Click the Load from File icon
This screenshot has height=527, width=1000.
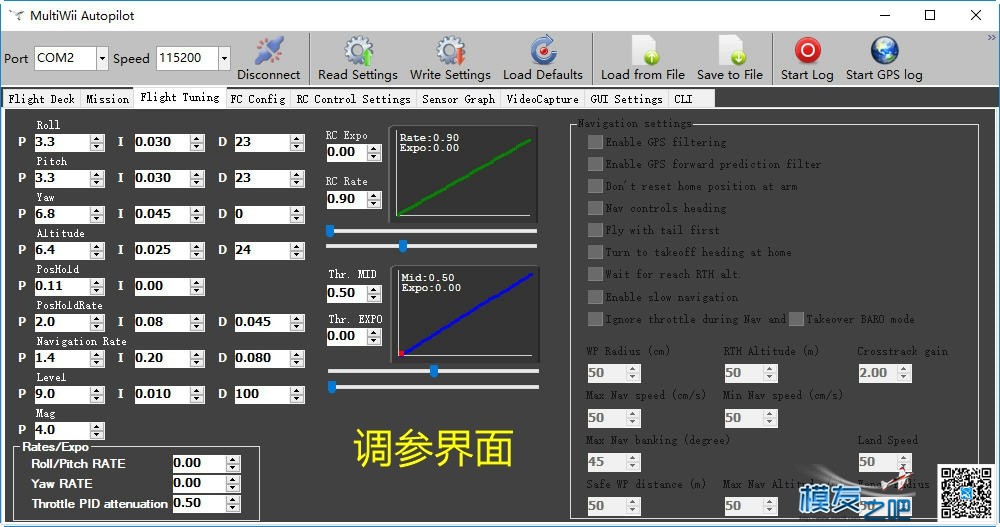[643, 50]
